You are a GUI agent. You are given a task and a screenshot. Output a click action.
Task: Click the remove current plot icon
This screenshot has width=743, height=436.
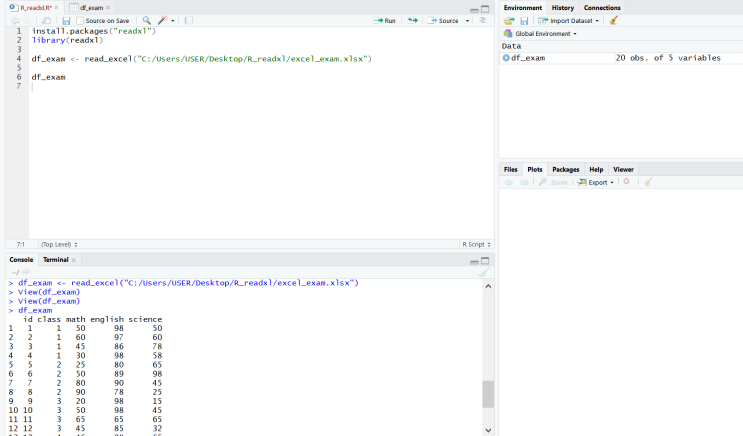point(627,182)
